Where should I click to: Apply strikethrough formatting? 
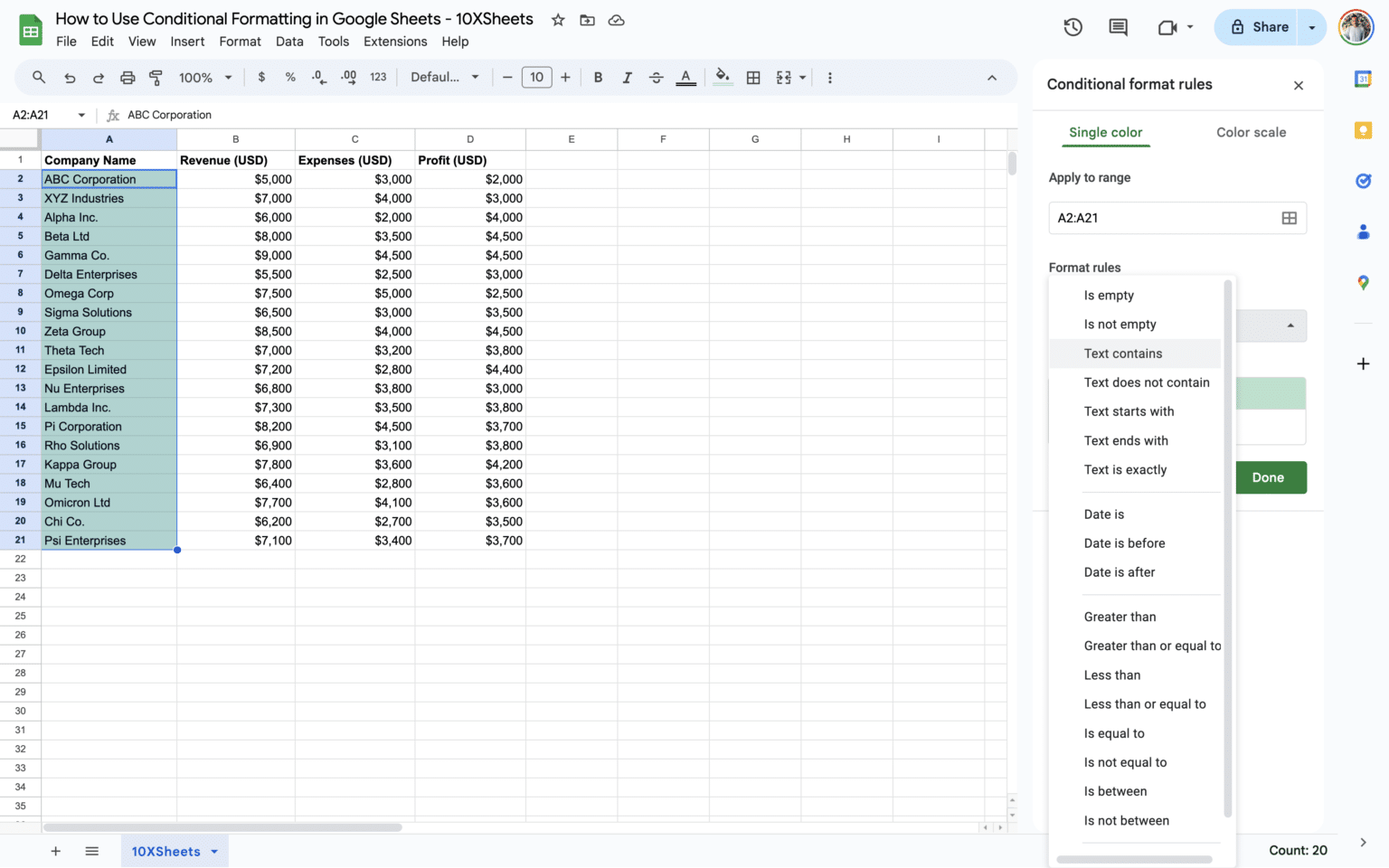(x=656, y=78)
